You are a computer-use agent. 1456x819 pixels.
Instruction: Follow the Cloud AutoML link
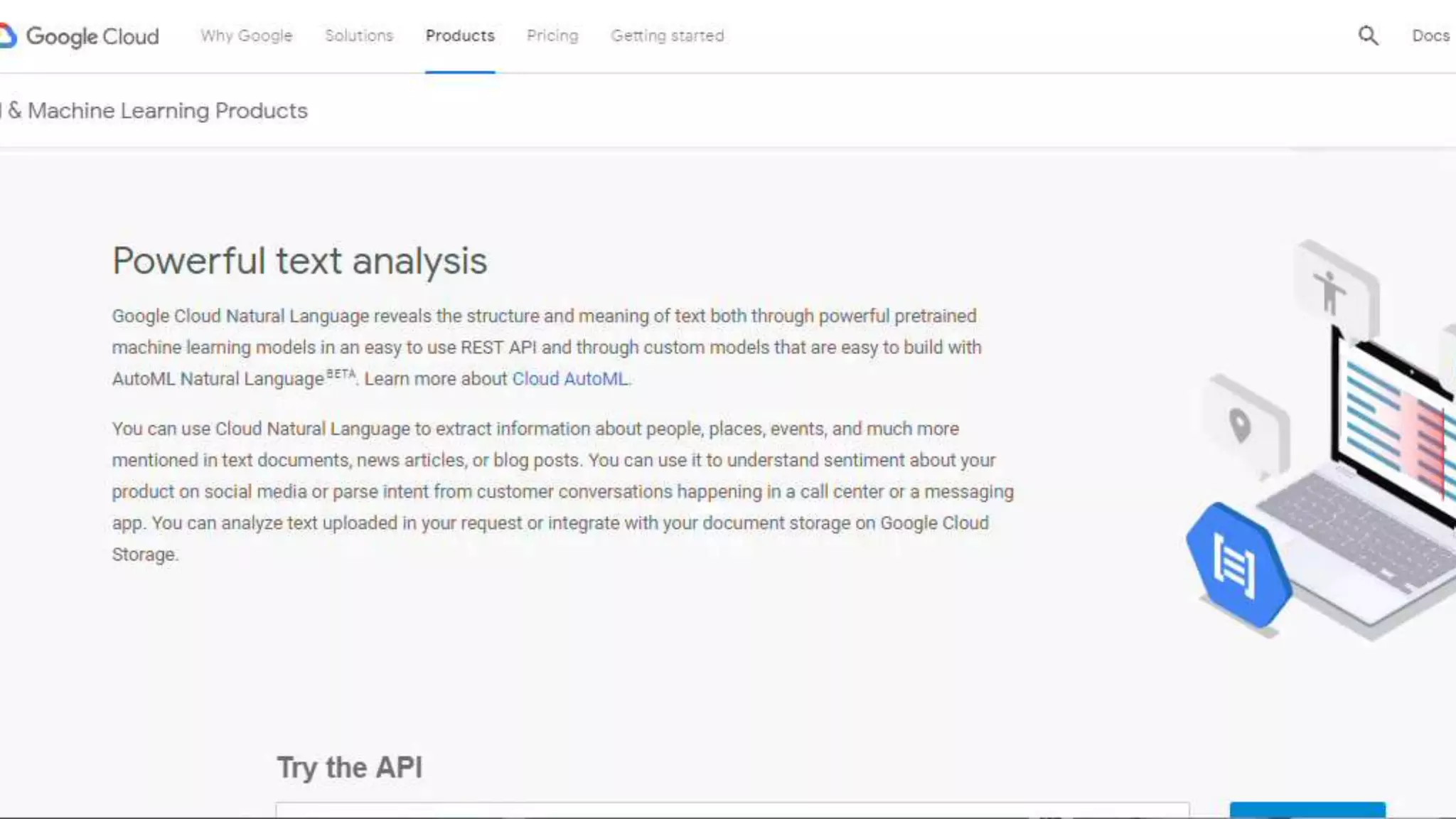570,379
